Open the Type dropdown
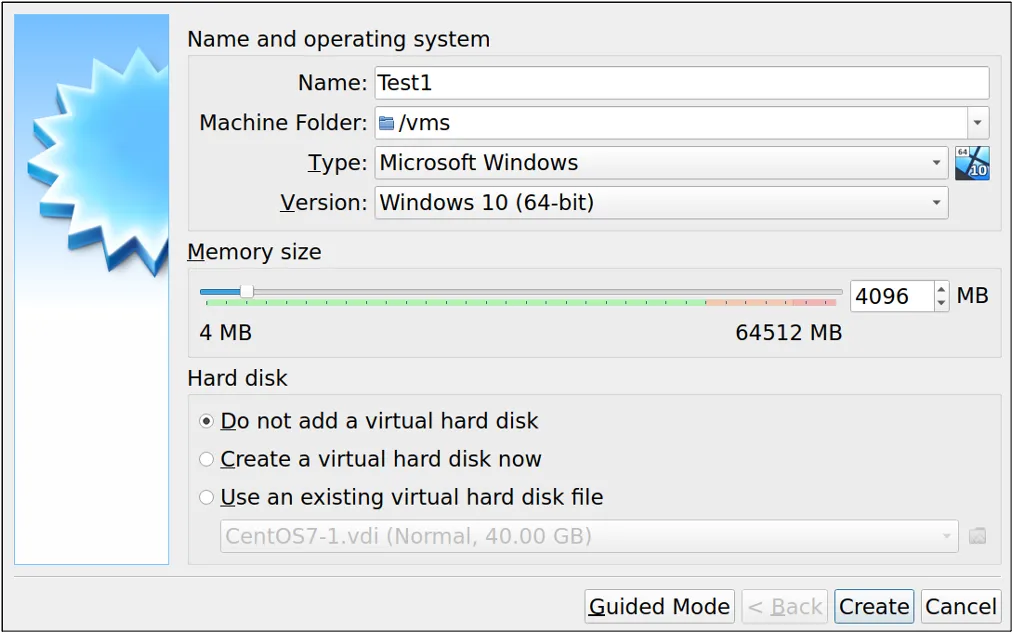1012x633 pixels. (x=938, y=163)
